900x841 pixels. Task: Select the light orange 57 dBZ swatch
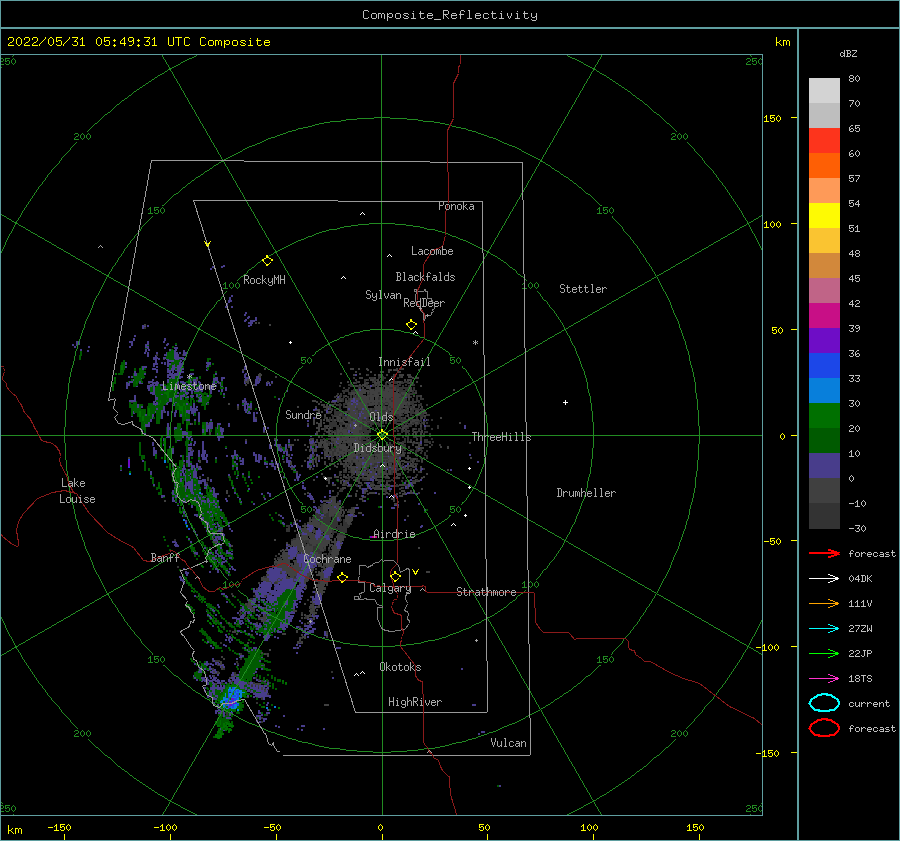point(824,191)
